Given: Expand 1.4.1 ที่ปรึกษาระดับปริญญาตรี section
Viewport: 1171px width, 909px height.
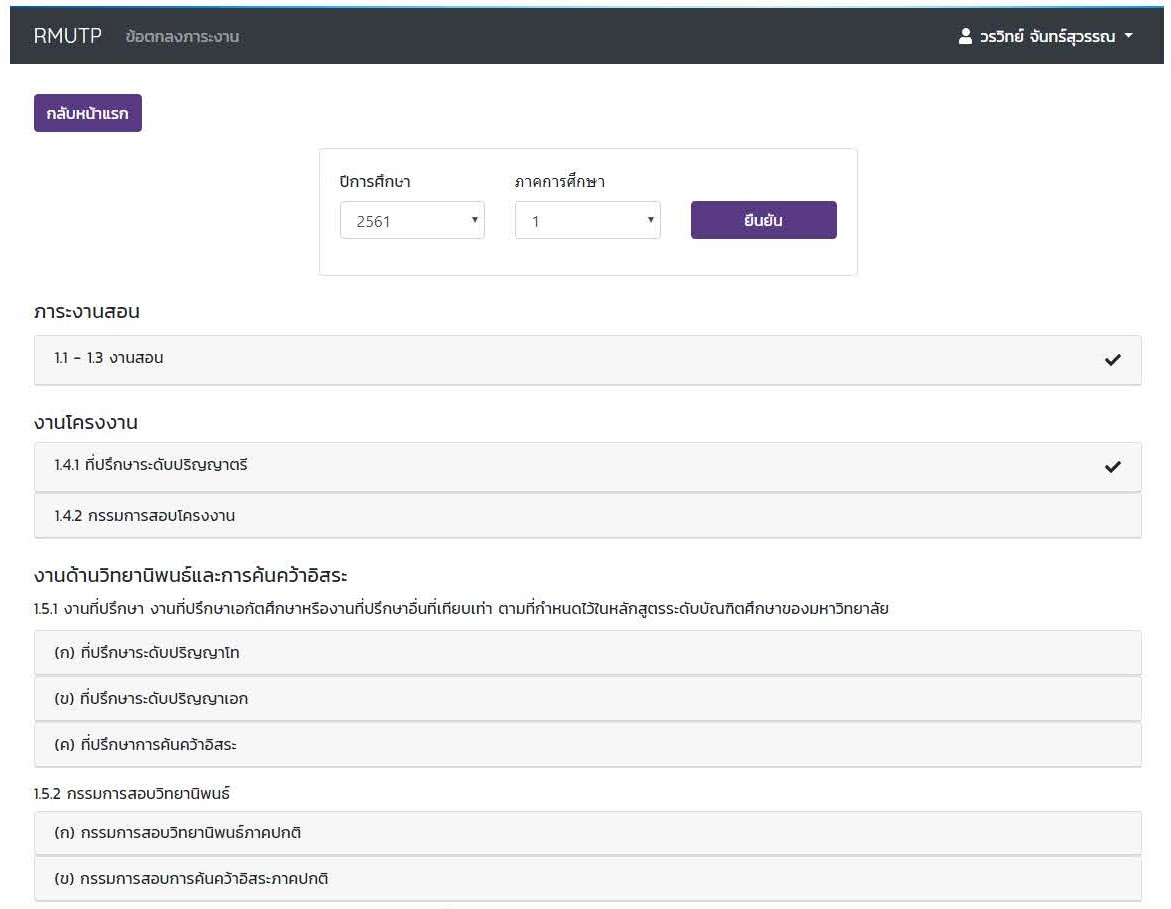Looking at the screenshot, I should coord(151,465).
